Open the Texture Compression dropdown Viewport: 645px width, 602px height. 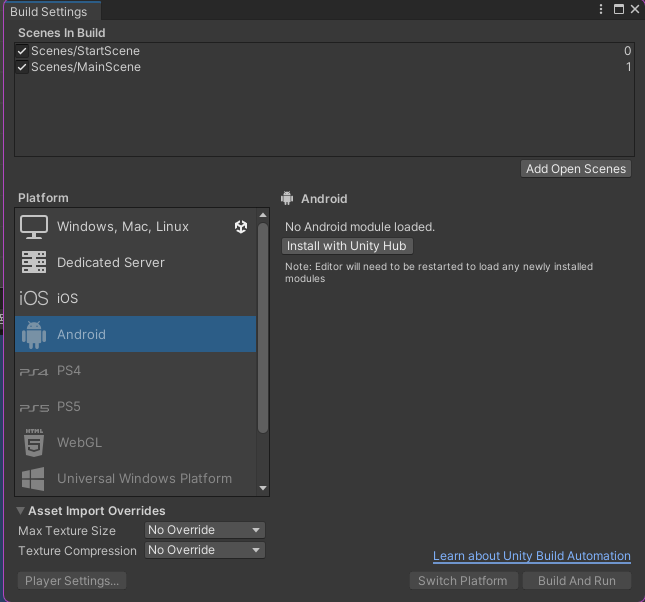pos(204,550)
